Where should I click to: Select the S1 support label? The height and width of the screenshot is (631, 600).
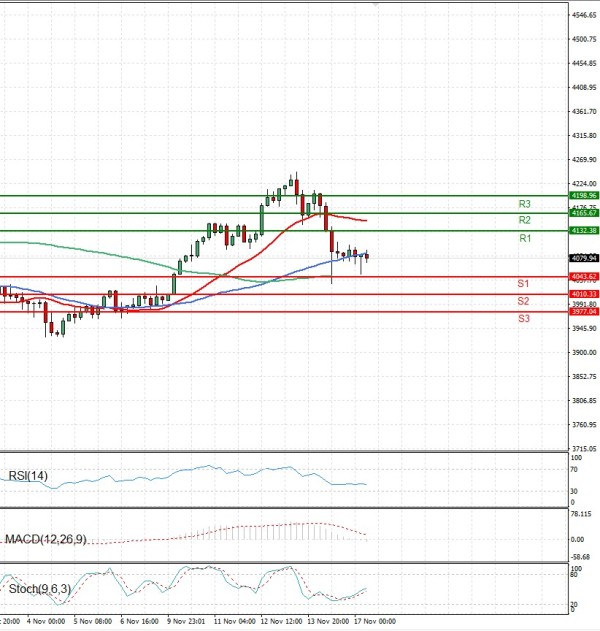[x=523, y=285]
